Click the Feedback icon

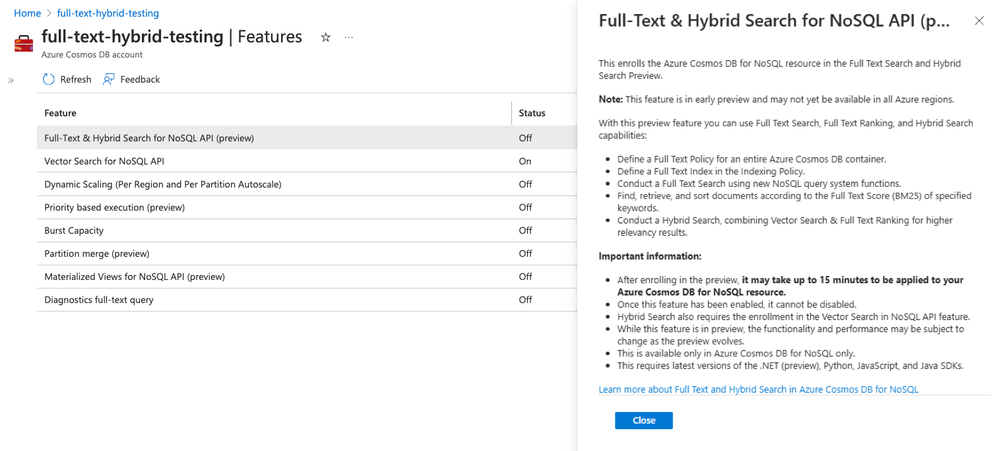pyautogui.click(x=109, y=79)
